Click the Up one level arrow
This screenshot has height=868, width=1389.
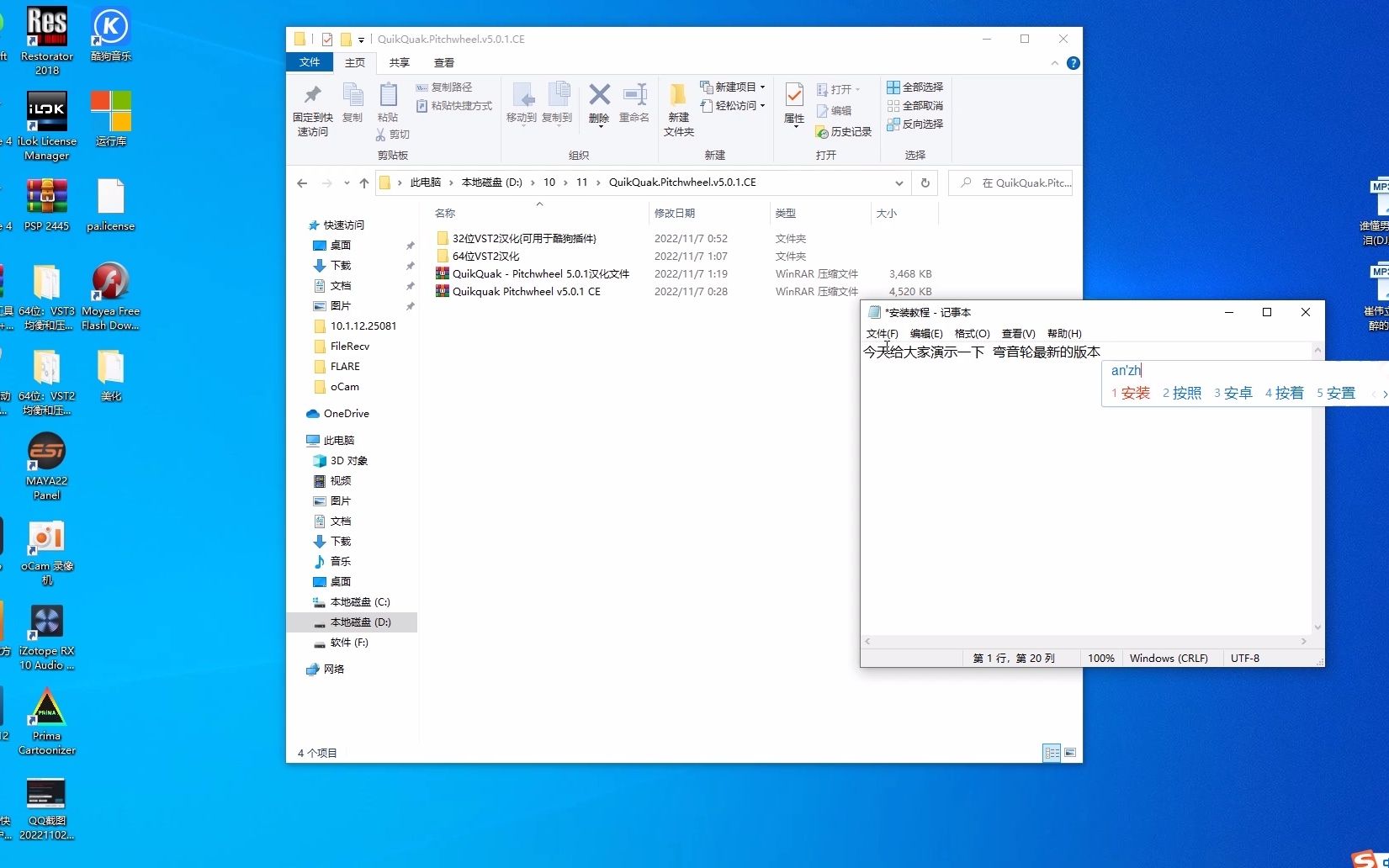[363, 183]
